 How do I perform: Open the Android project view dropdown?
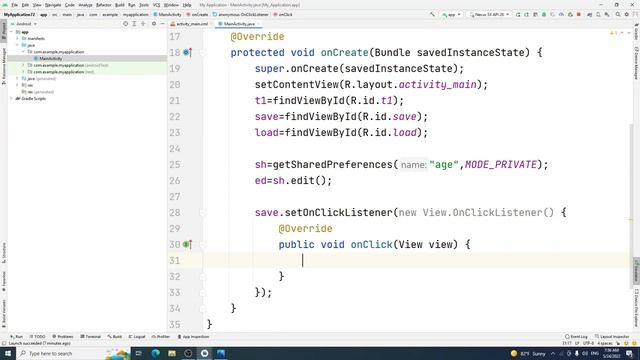(24, 24)
